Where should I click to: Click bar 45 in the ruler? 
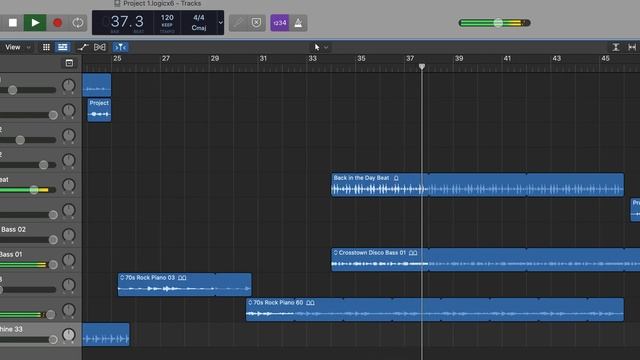(605, 58)
